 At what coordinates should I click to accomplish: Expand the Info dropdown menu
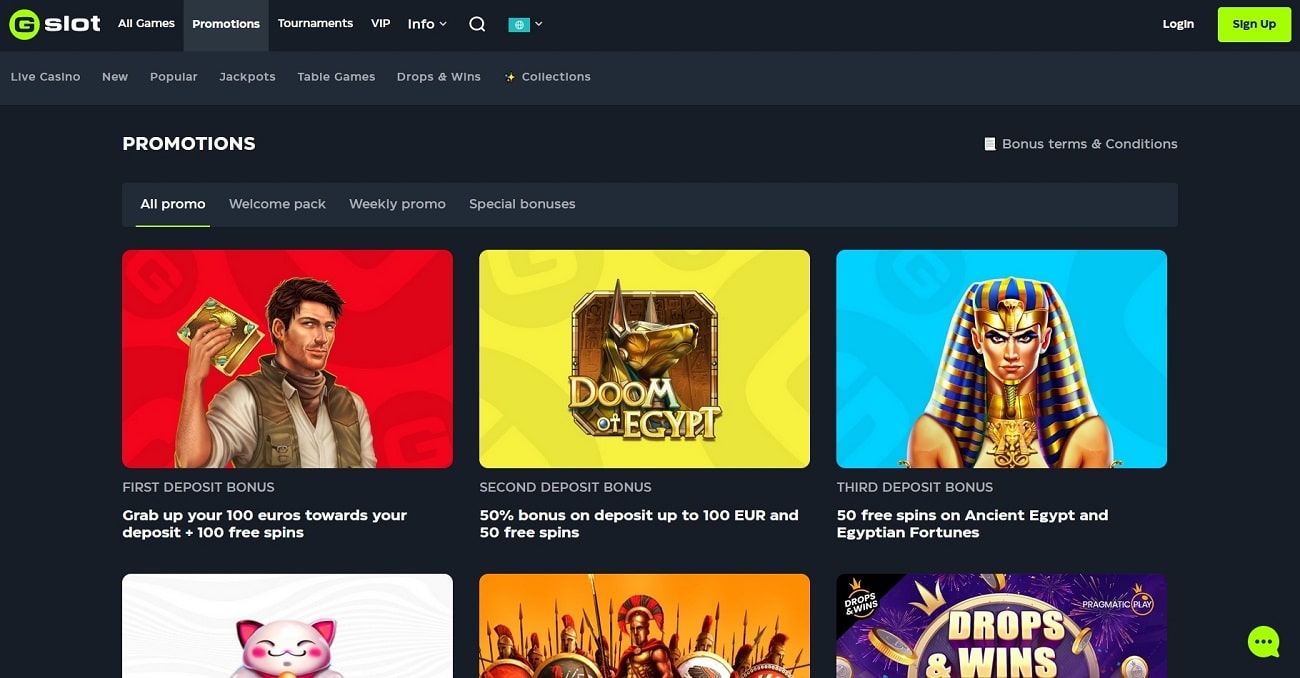click(x=427, y=24)
